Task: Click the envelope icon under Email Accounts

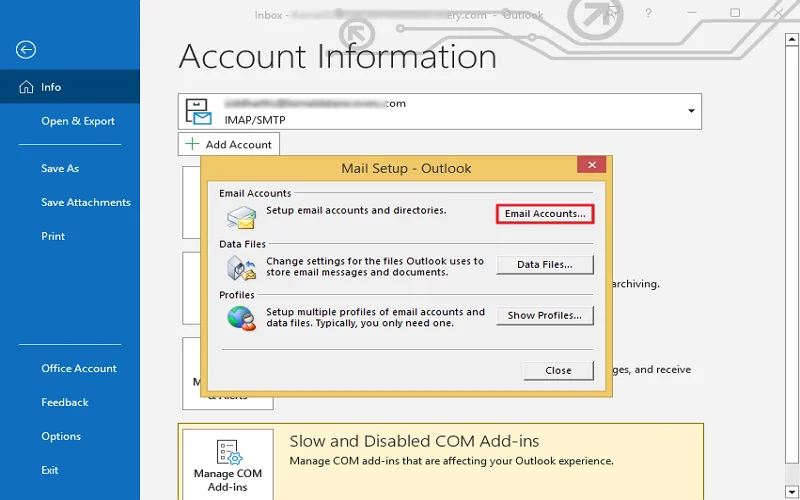Action: click(241, 217)
